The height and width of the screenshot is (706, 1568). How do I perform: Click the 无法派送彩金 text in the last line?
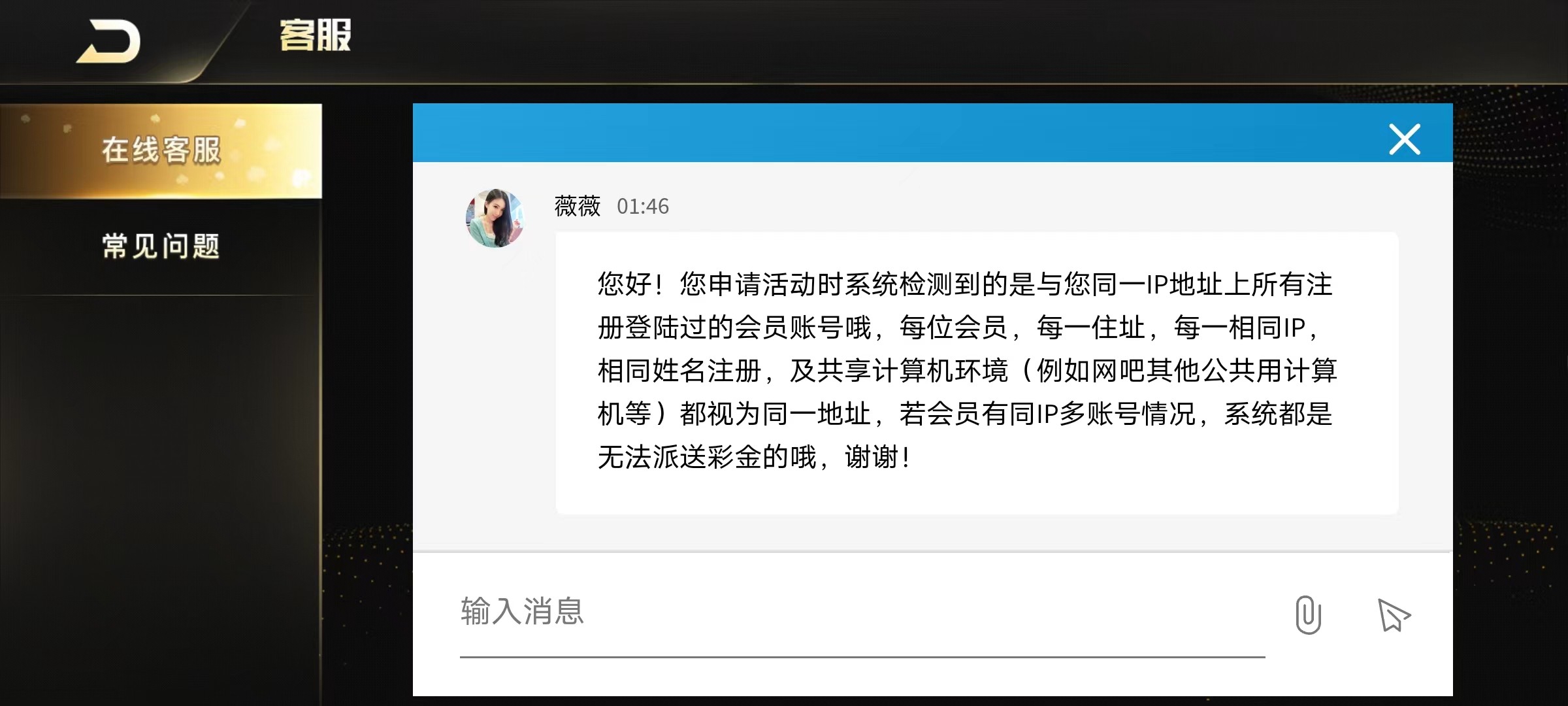pos(679,457)
